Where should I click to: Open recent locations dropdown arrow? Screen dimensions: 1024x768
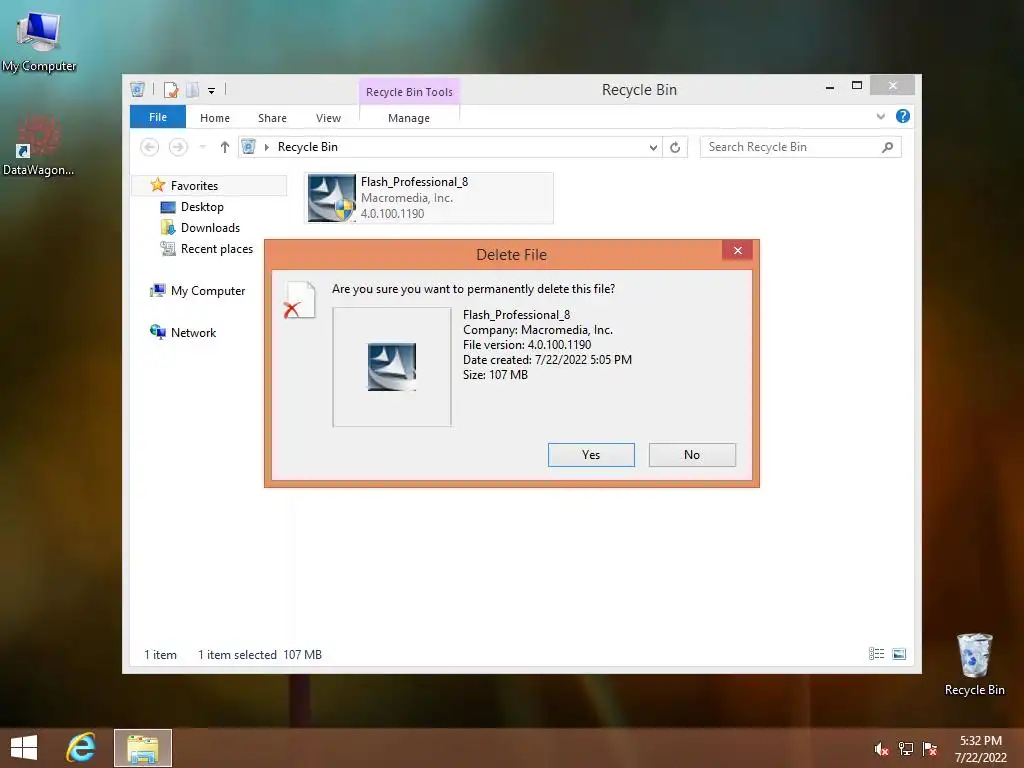tap(203, 147)
